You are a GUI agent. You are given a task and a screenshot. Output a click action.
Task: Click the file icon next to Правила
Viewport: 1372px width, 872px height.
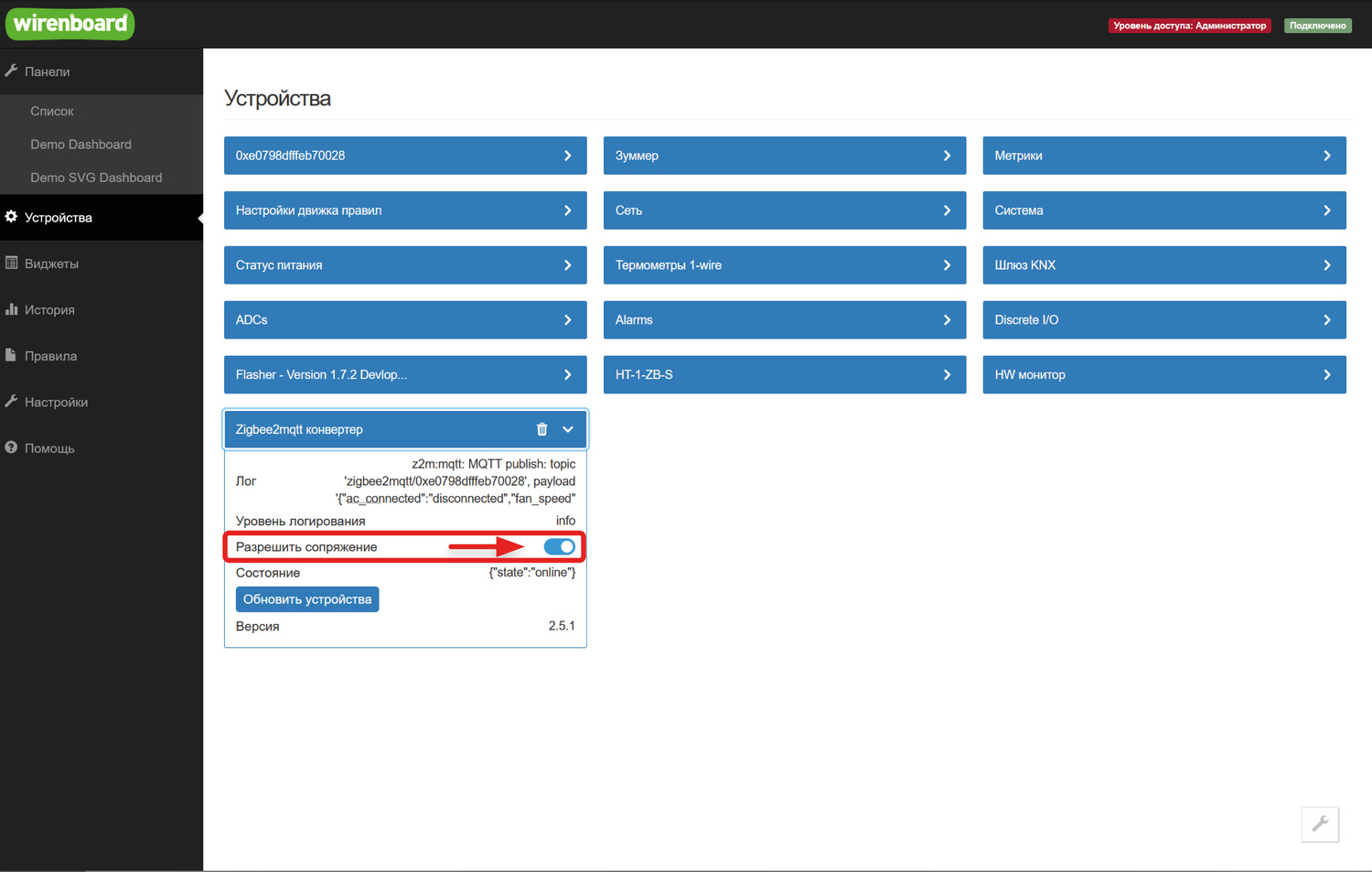11,355
